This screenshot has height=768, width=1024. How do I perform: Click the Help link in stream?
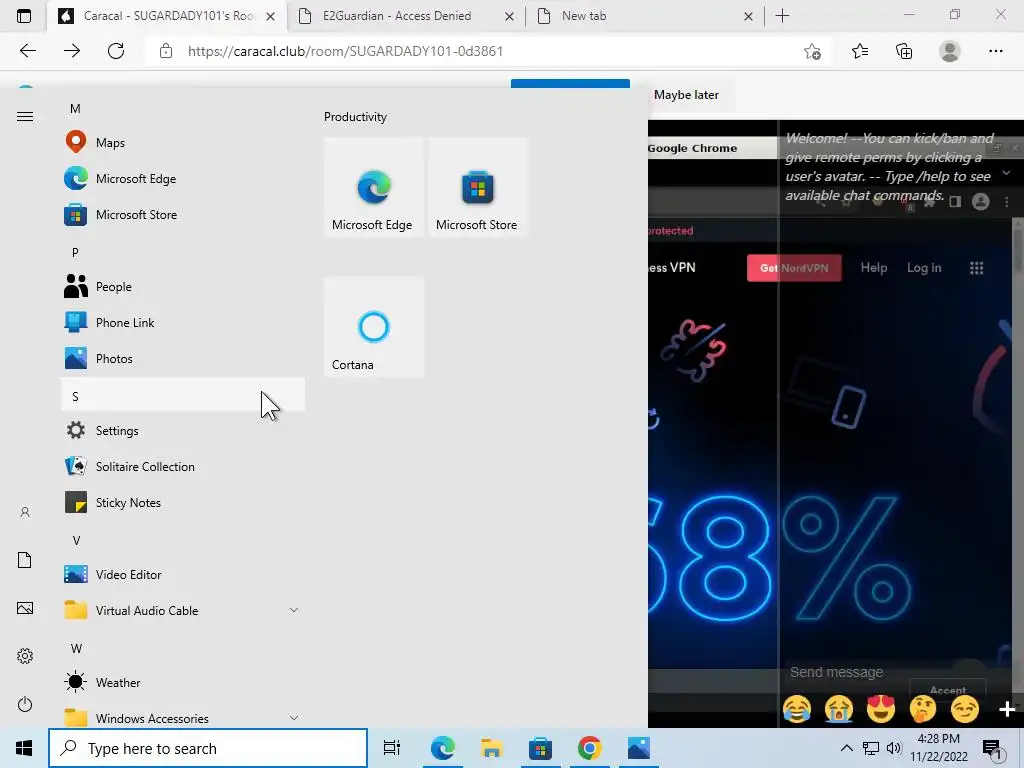pos(874,268)
